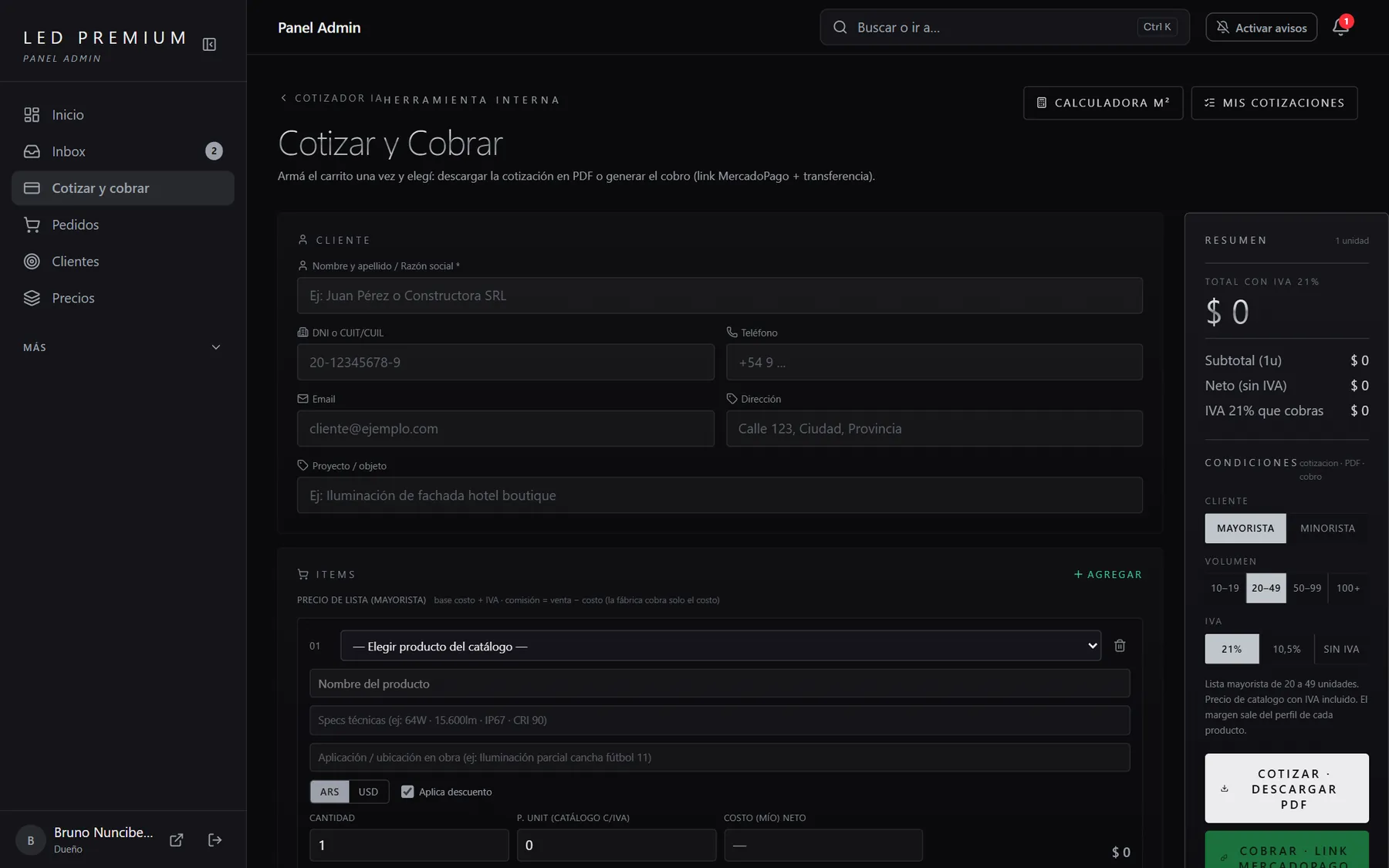Go to Pedidos section
1389x868 pixels.
coord(123,225)
